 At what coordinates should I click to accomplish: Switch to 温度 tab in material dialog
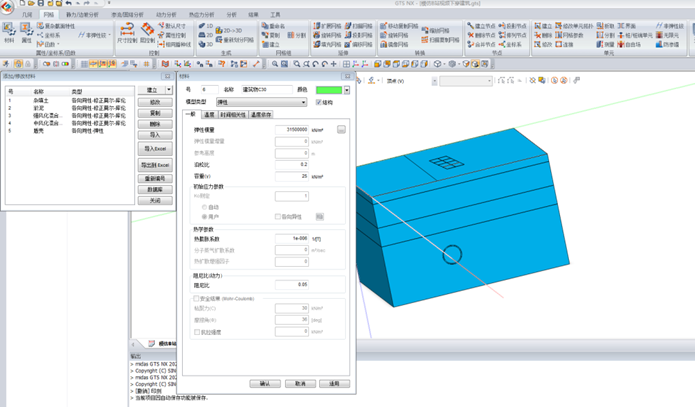click(x=209, y=114)
